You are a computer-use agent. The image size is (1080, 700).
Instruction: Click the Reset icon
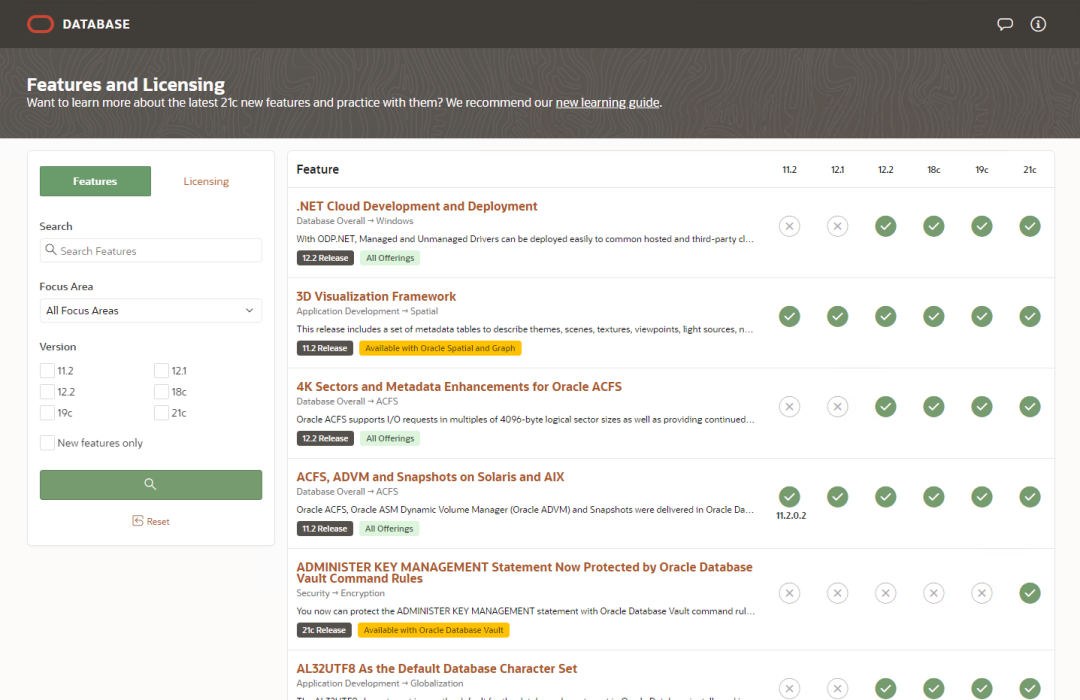click(x=138, y=521)
